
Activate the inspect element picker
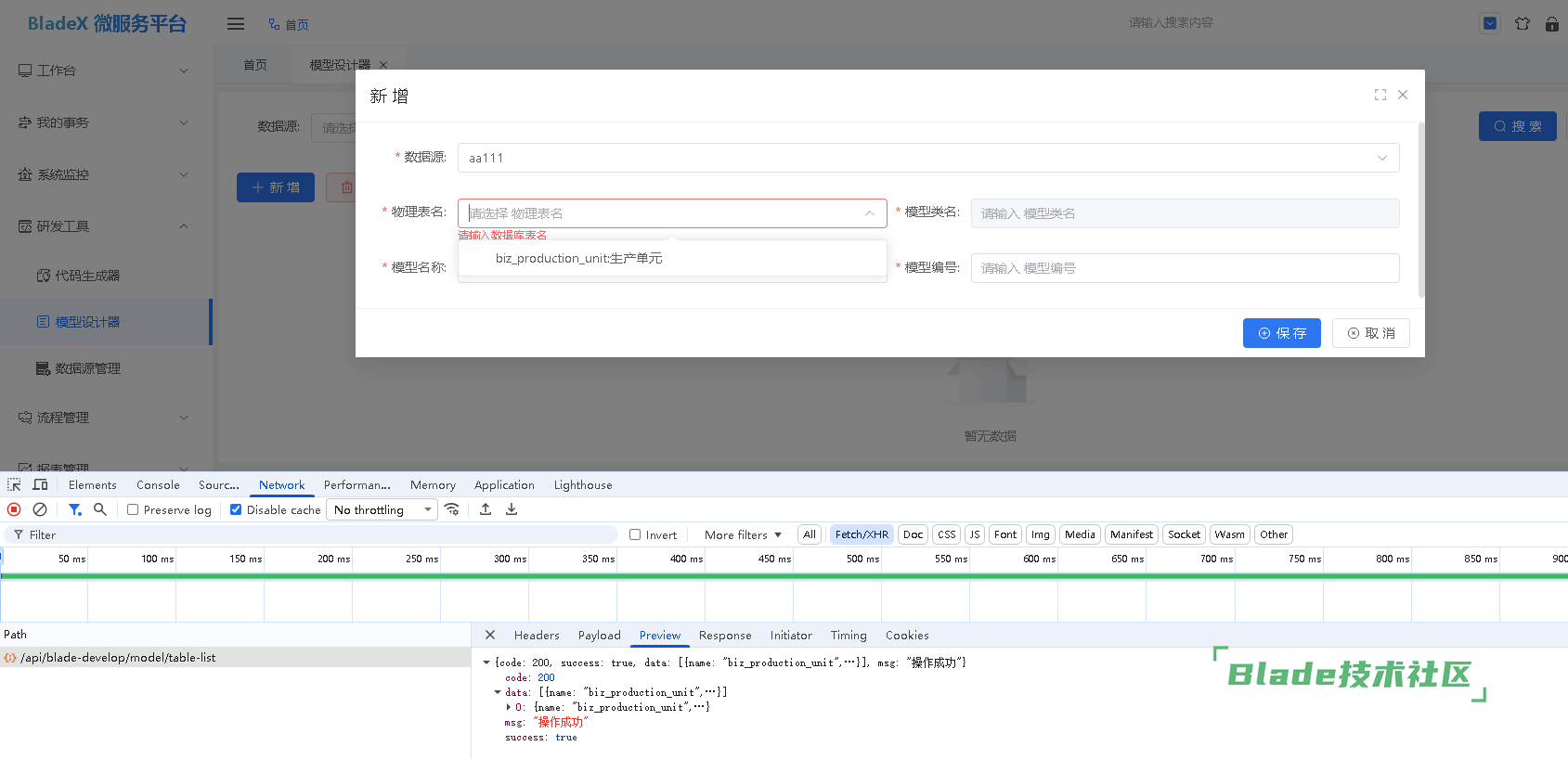14,484
